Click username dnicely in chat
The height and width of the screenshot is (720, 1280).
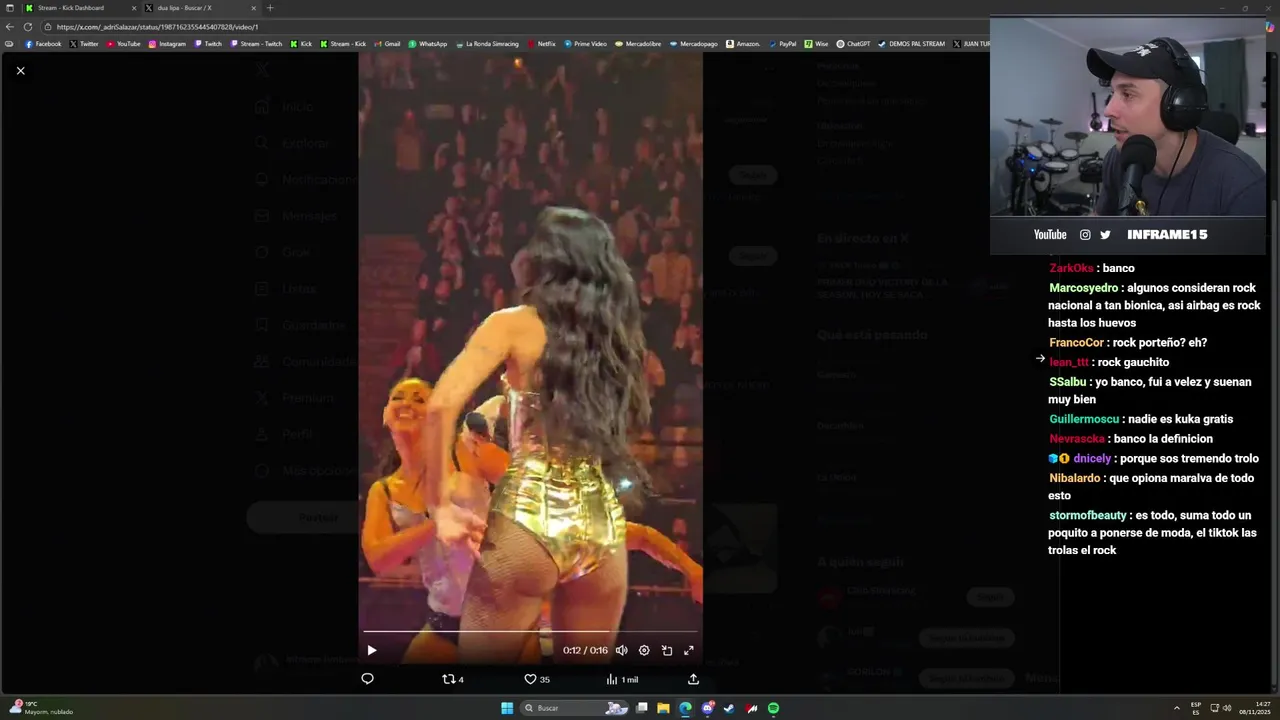coord(1092,459)
